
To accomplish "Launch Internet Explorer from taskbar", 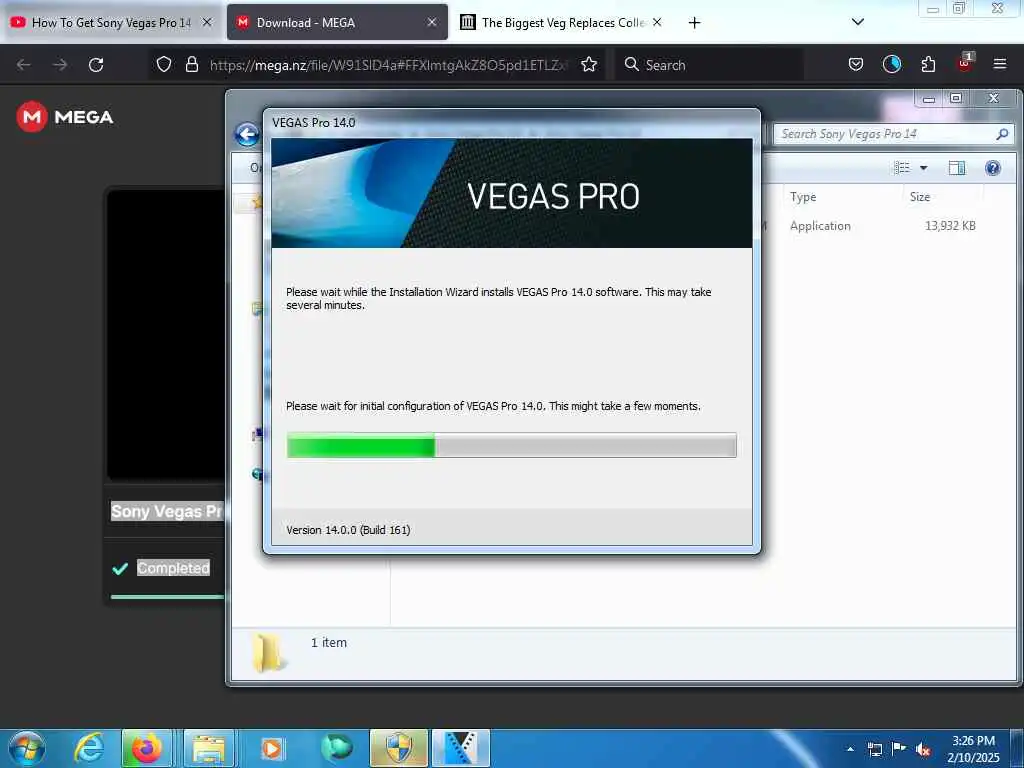I will (88, 748).
